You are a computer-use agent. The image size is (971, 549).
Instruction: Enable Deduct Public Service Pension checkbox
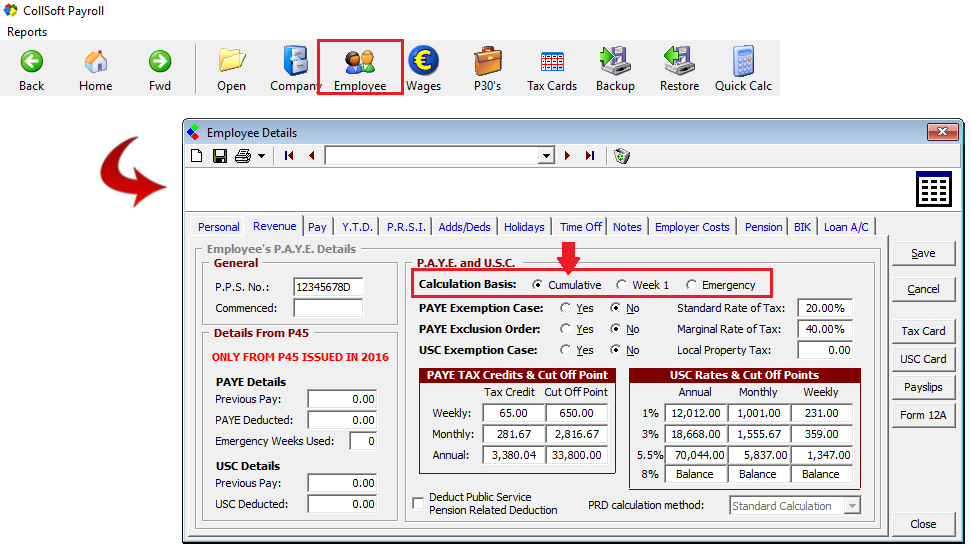pyautogui.click(x=418, y=504)
